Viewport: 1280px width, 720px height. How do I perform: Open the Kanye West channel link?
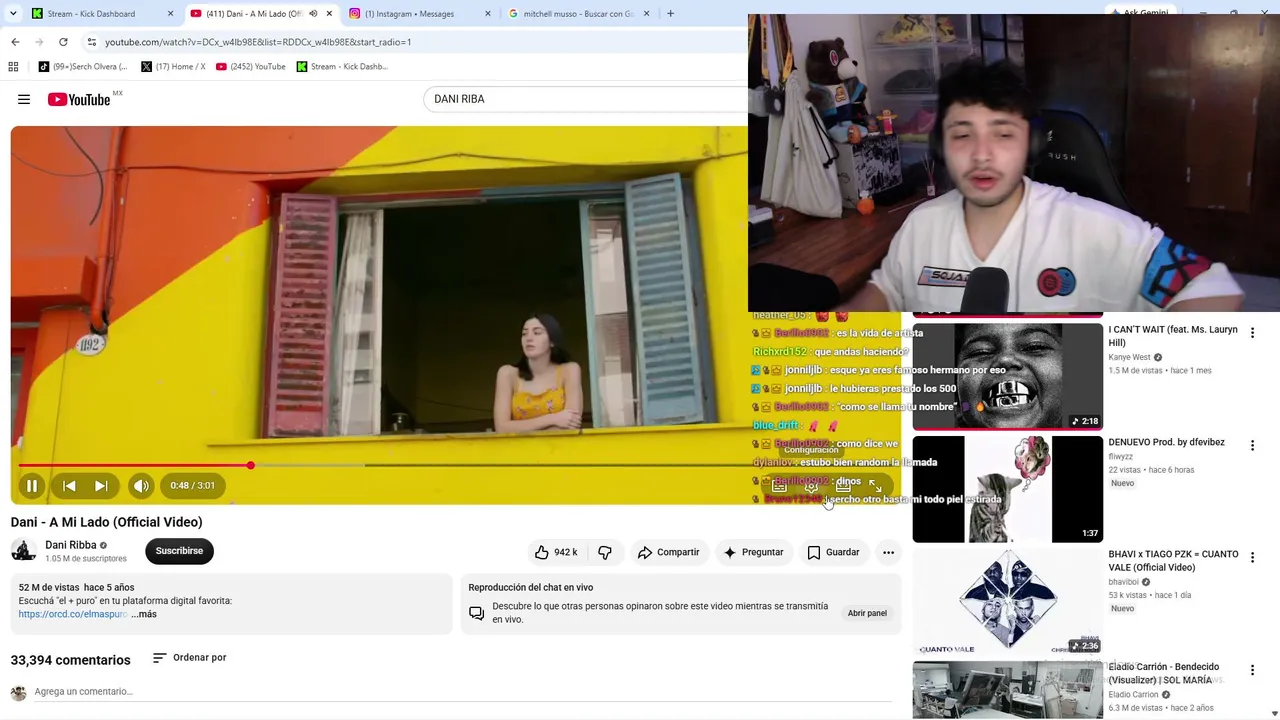click(1129, 357)
